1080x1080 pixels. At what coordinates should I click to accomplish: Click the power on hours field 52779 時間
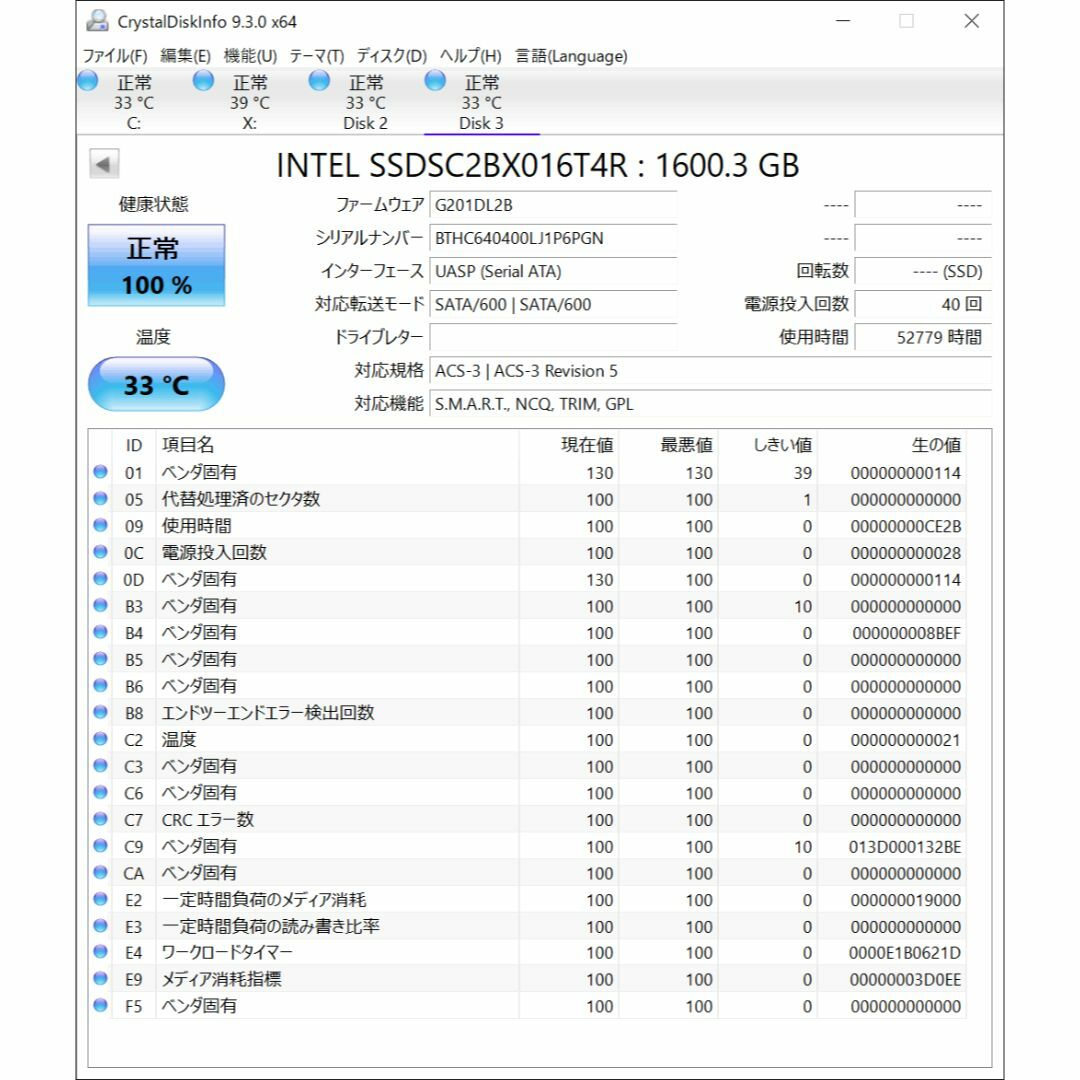click(923, 338)
